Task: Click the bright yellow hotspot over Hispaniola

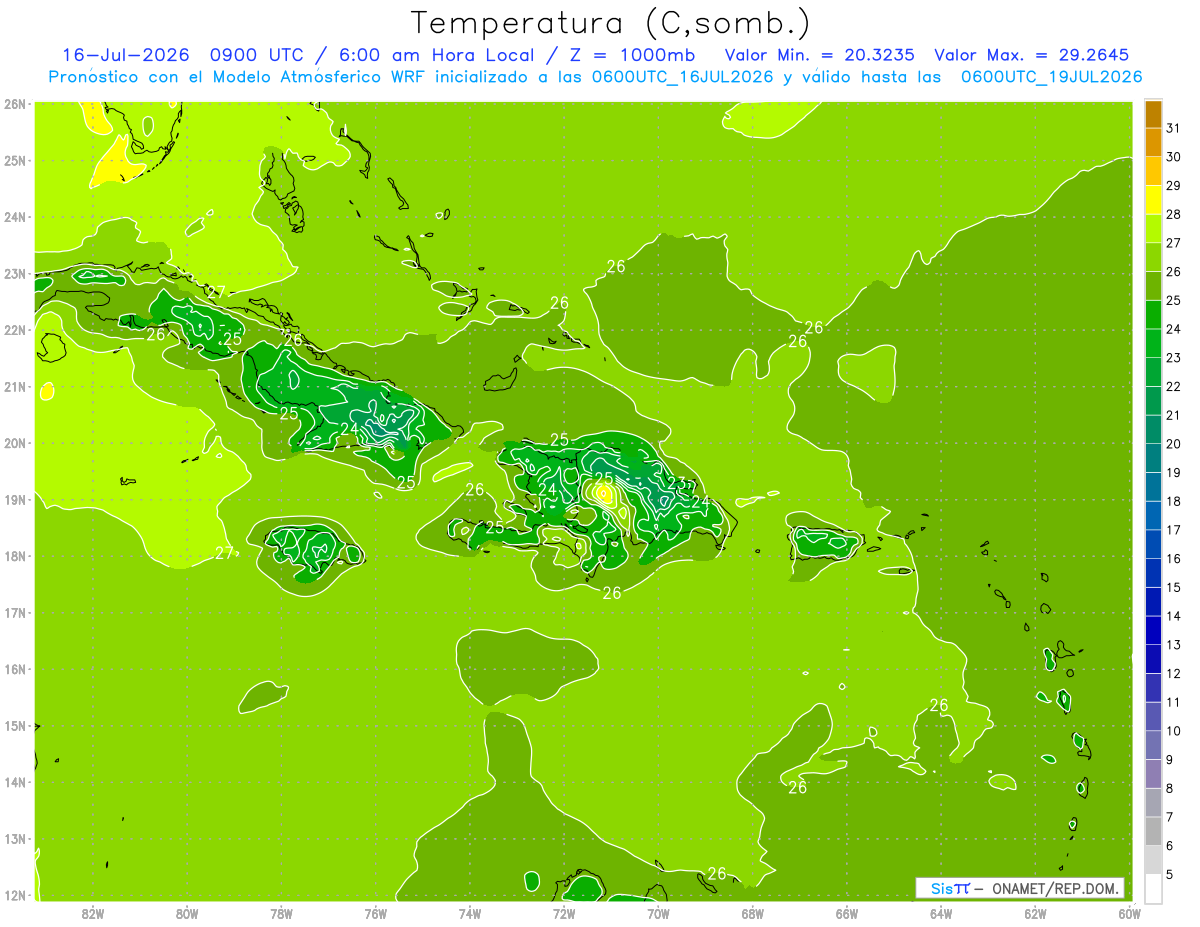Action: (603, 492)
